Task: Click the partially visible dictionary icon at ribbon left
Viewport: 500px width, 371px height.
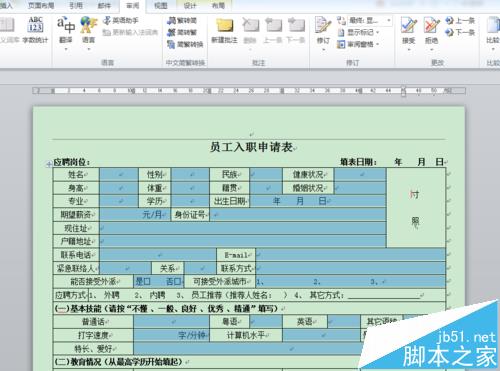Action: point(7,25)
